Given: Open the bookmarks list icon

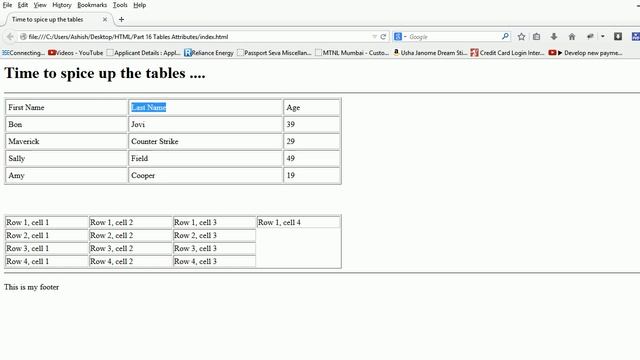Looking at the screenshot, I should 536,37.
